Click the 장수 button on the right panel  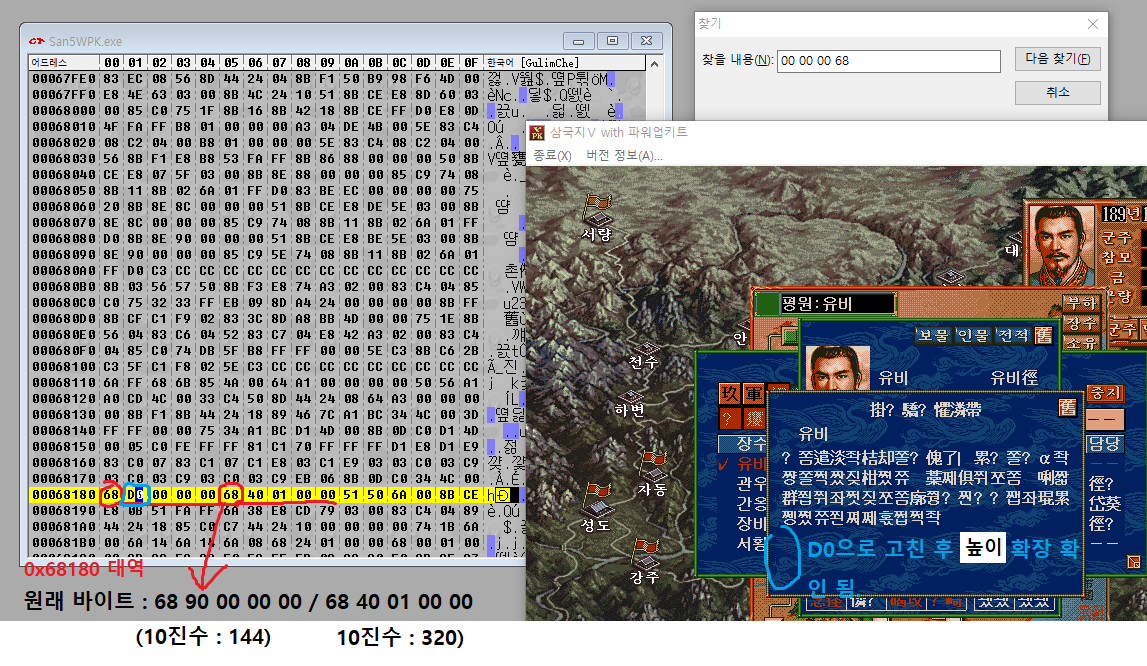[1080, 323]
